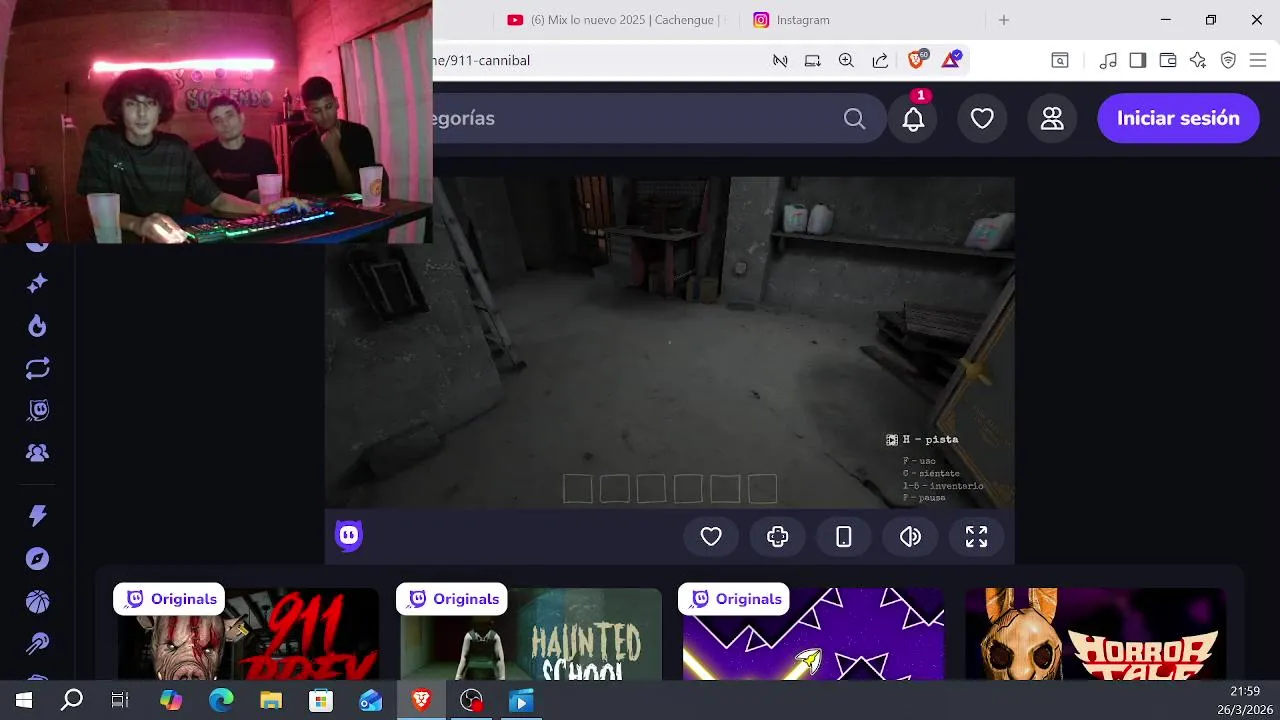Click the gamepad controls button below player
The width and height of the screenshot is (1280, 720).
pos(777,537)
